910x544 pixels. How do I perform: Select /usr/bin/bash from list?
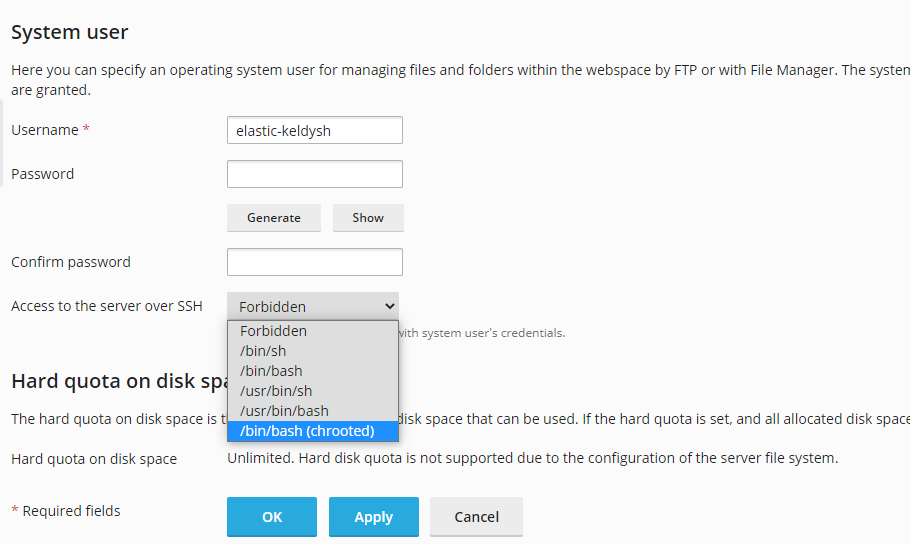pos(313,411)
